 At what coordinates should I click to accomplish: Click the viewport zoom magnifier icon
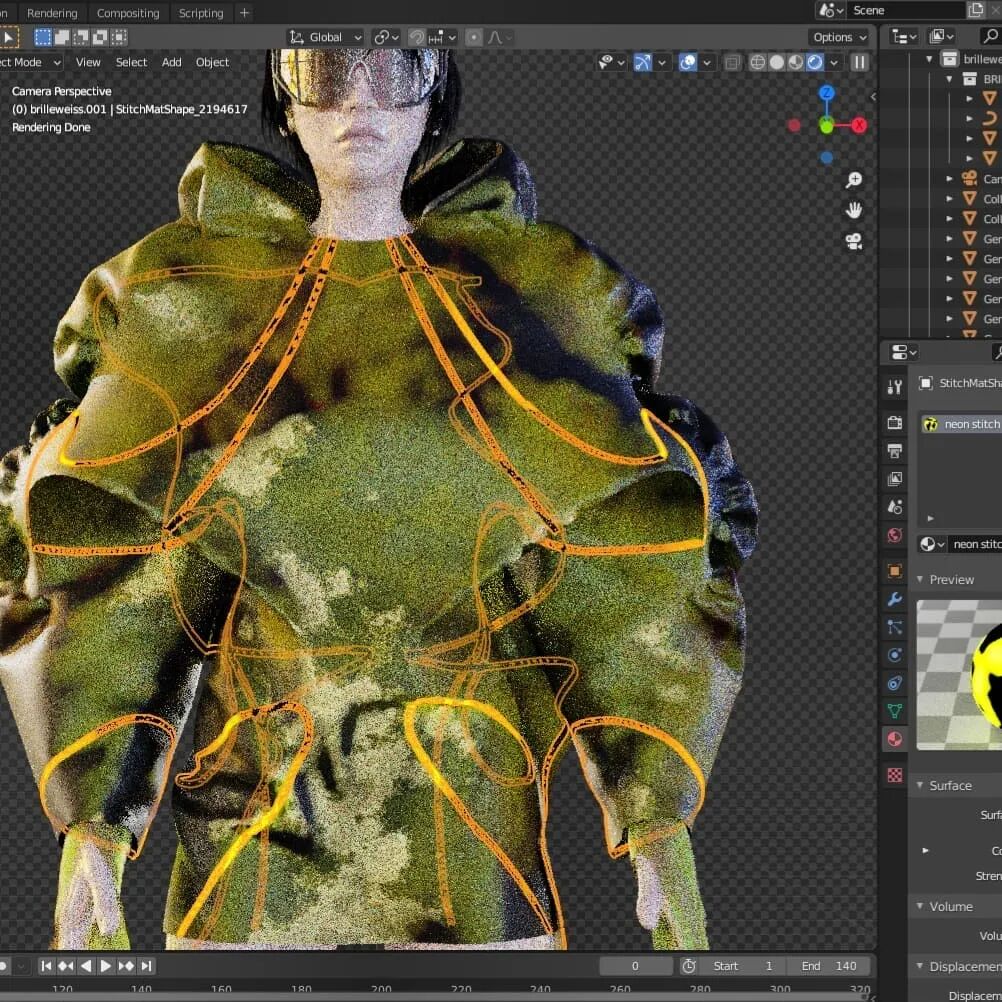point(854,180)
